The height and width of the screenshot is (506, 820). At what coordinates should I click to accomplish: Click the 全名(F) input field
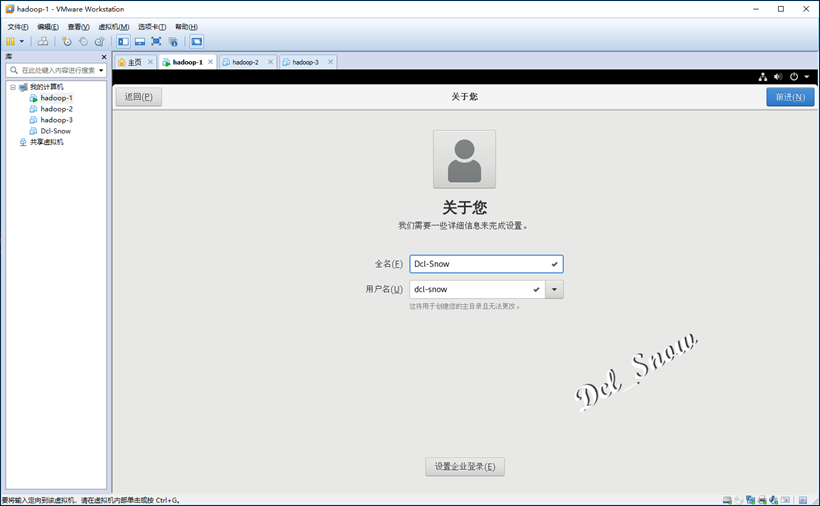click(486, 264)
